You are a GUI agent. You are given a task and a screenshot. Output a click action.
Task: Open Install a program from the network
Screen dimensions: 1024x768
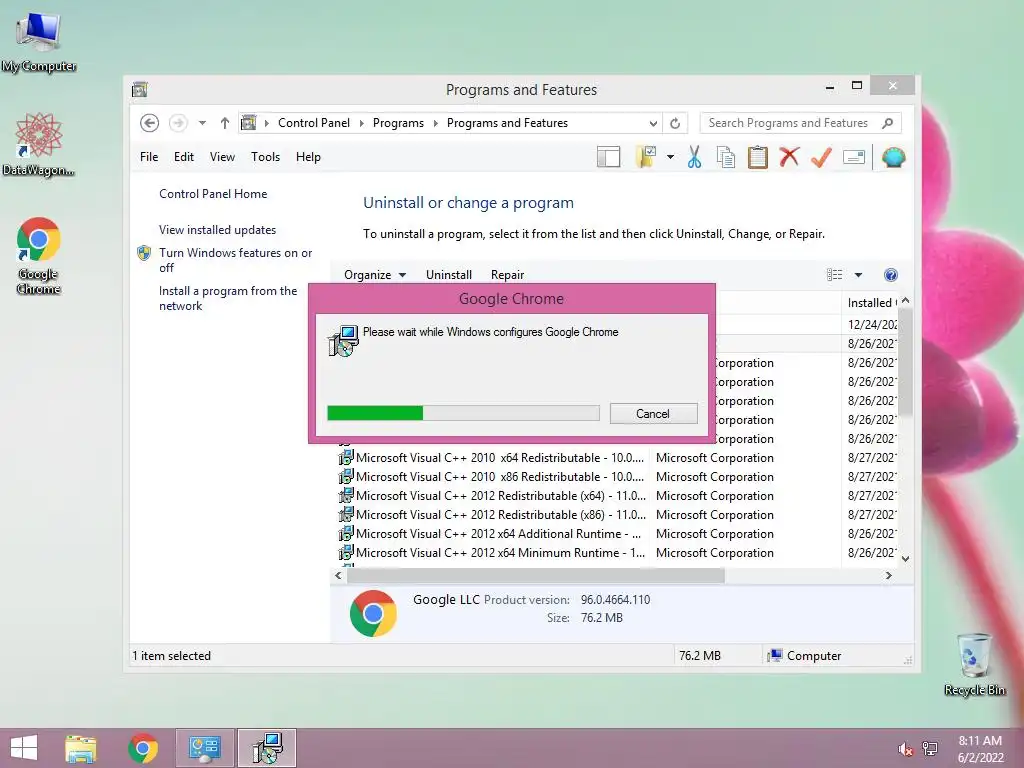[x=228, y=298]
